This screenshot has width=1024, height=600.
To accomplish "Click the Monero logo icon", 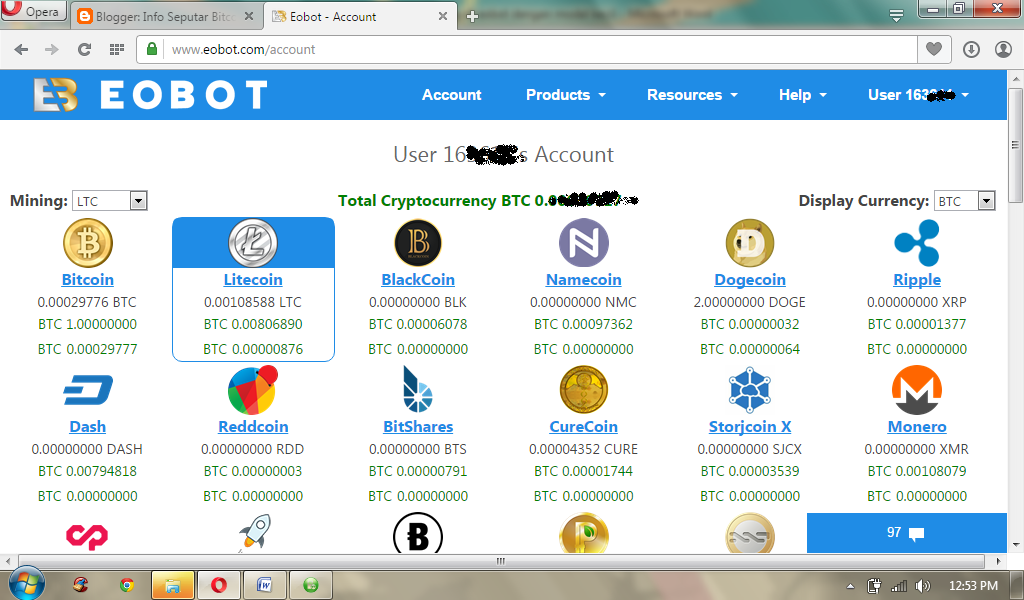I will [x=917, y=390].
